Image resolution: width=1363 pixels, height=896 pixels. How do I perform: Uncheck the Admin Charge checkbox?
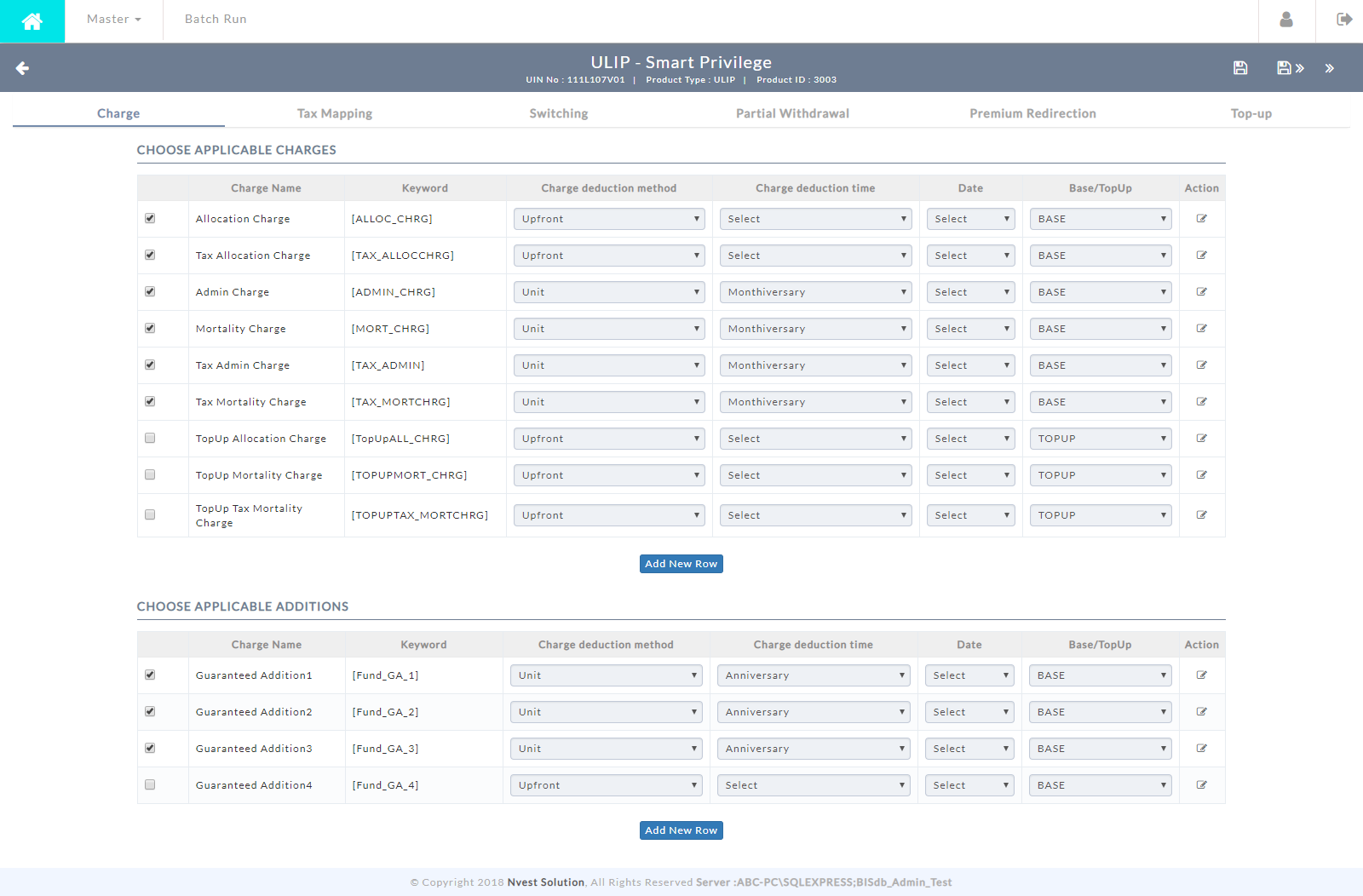point(150,292)
